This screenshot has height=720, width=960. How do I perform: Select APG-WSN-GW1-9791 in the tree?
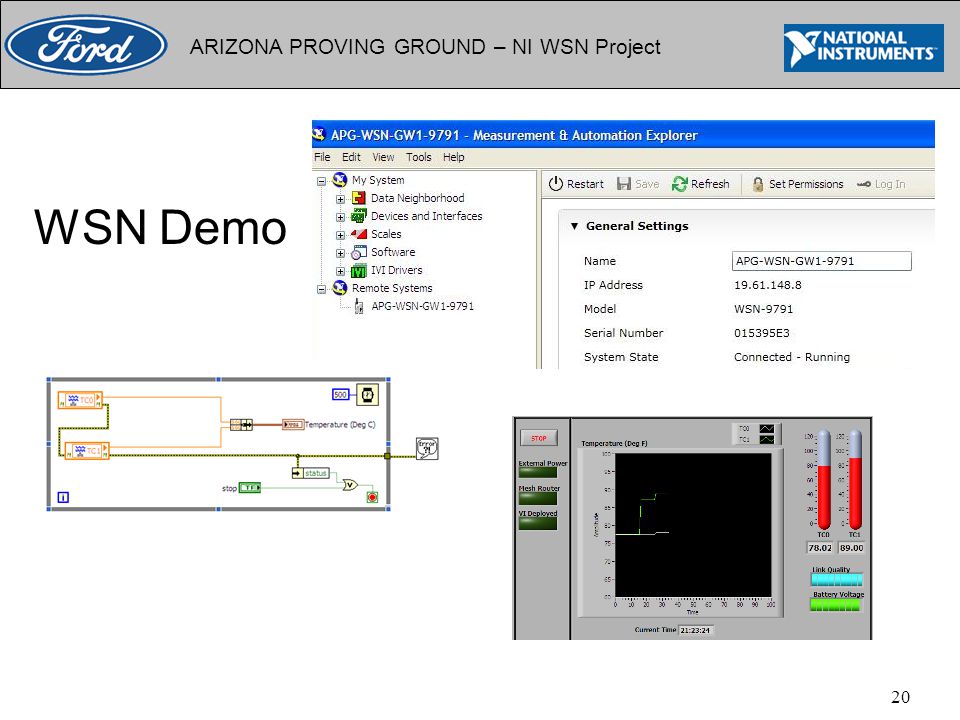(422, 306)
